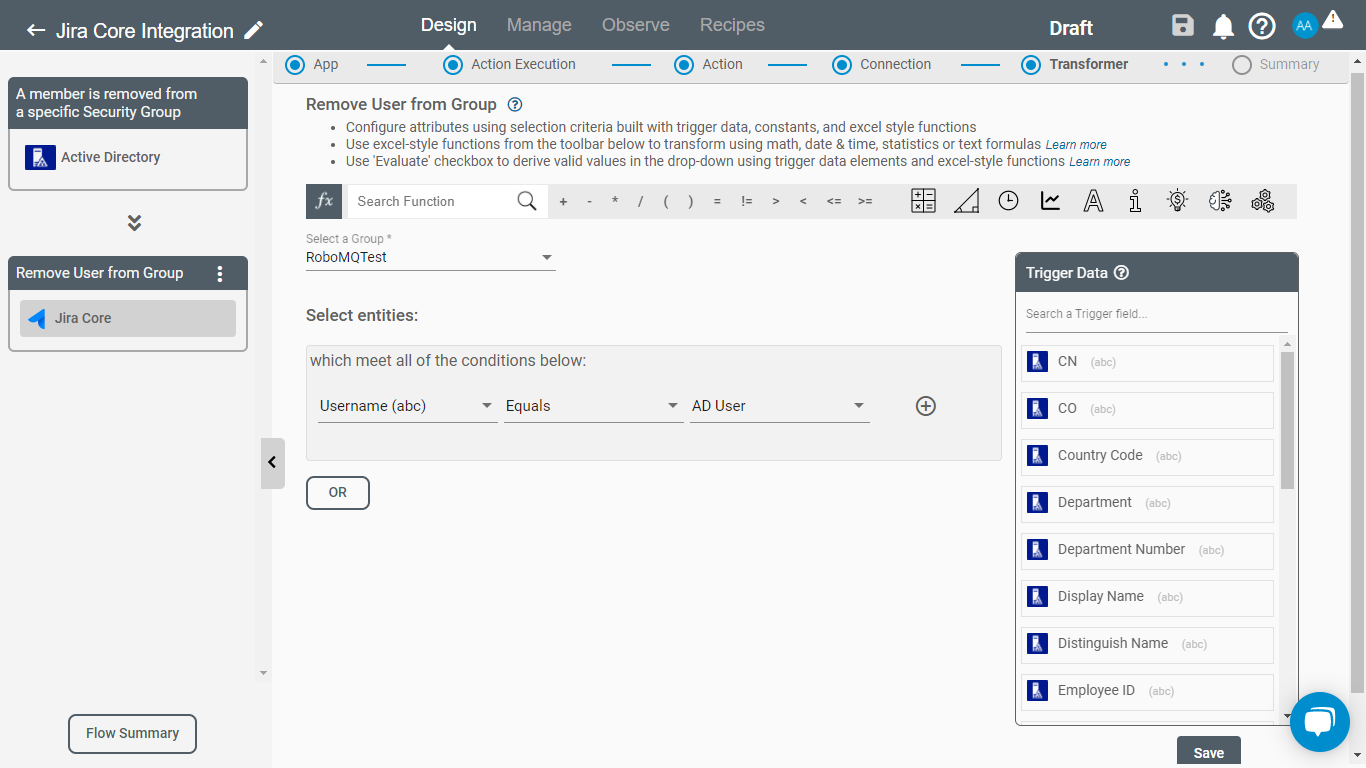Insert the plus operator

point(563,201)
